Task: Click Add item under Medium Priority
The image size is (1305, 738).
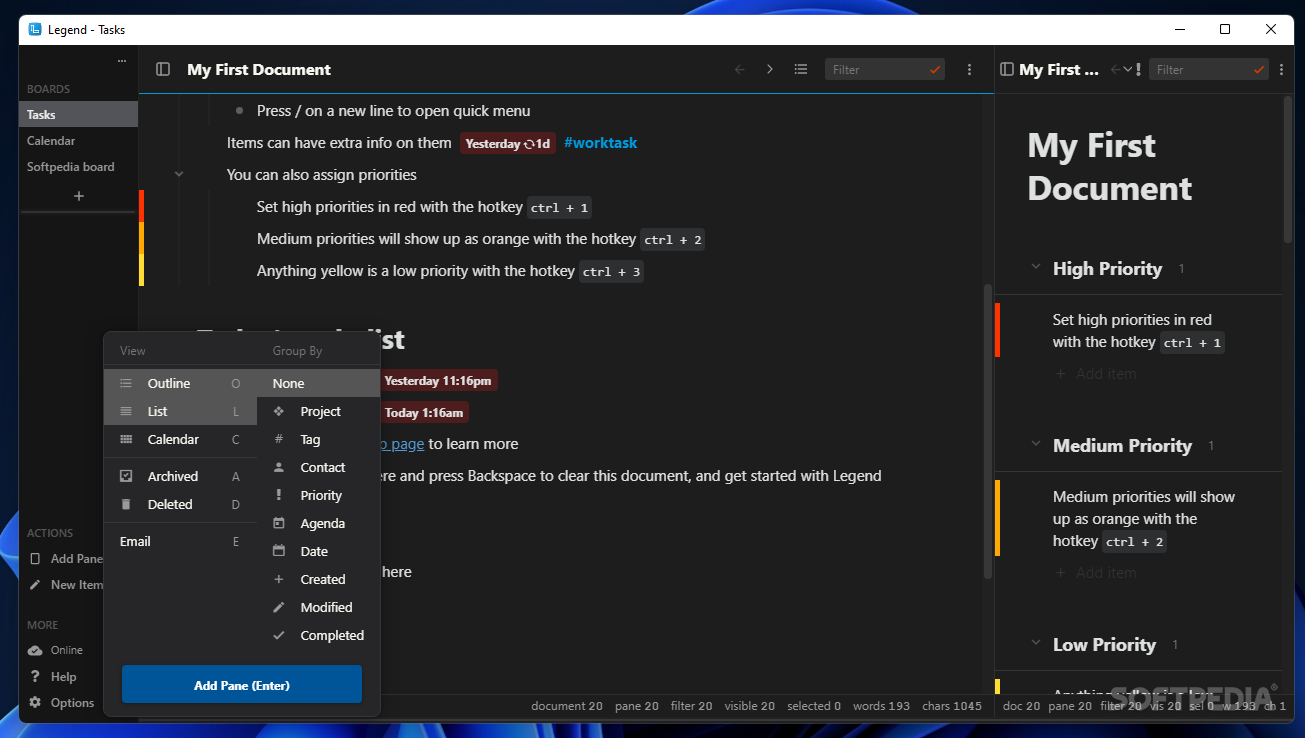Action: coord(1096,573)
